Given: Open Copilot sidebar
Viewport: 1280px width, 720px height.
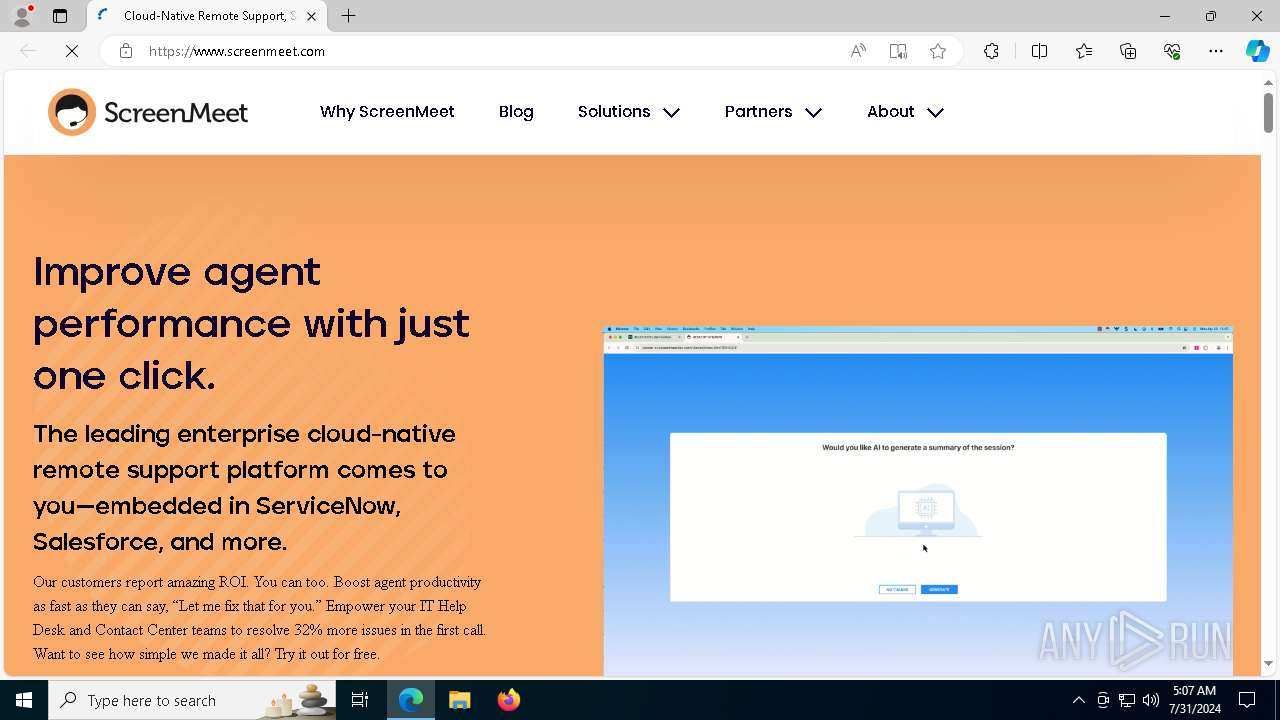Looking at the screenshot, I should pyautogui.click(x=1257, y=51).
